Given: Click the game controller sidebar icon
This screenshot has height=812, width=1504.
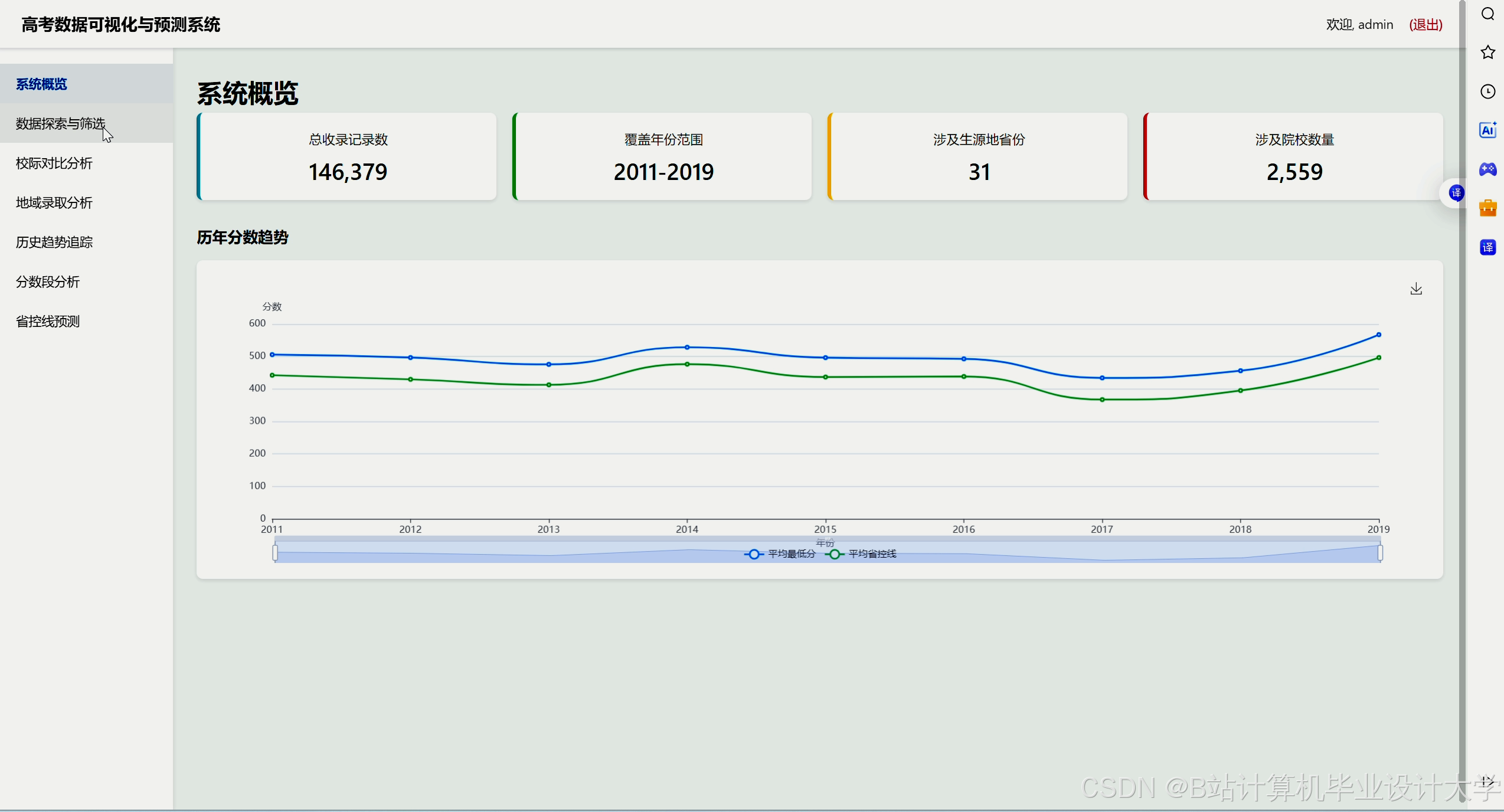Looking at the screenshot, I should click(x=1487, y=169).
